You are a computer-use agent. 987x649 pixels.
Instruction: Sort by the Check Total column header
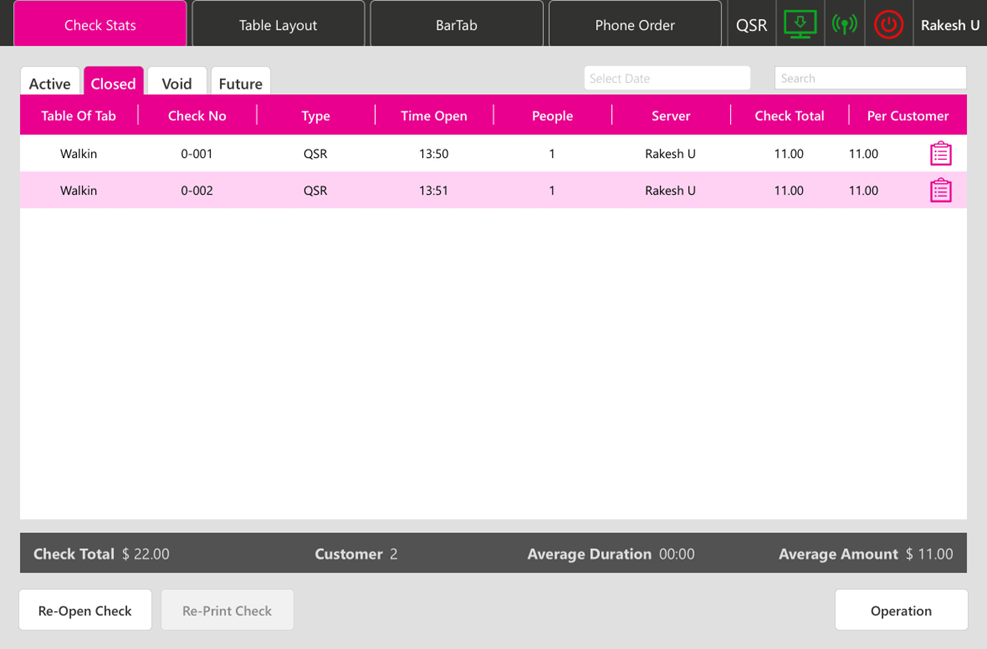coord(789,116)
